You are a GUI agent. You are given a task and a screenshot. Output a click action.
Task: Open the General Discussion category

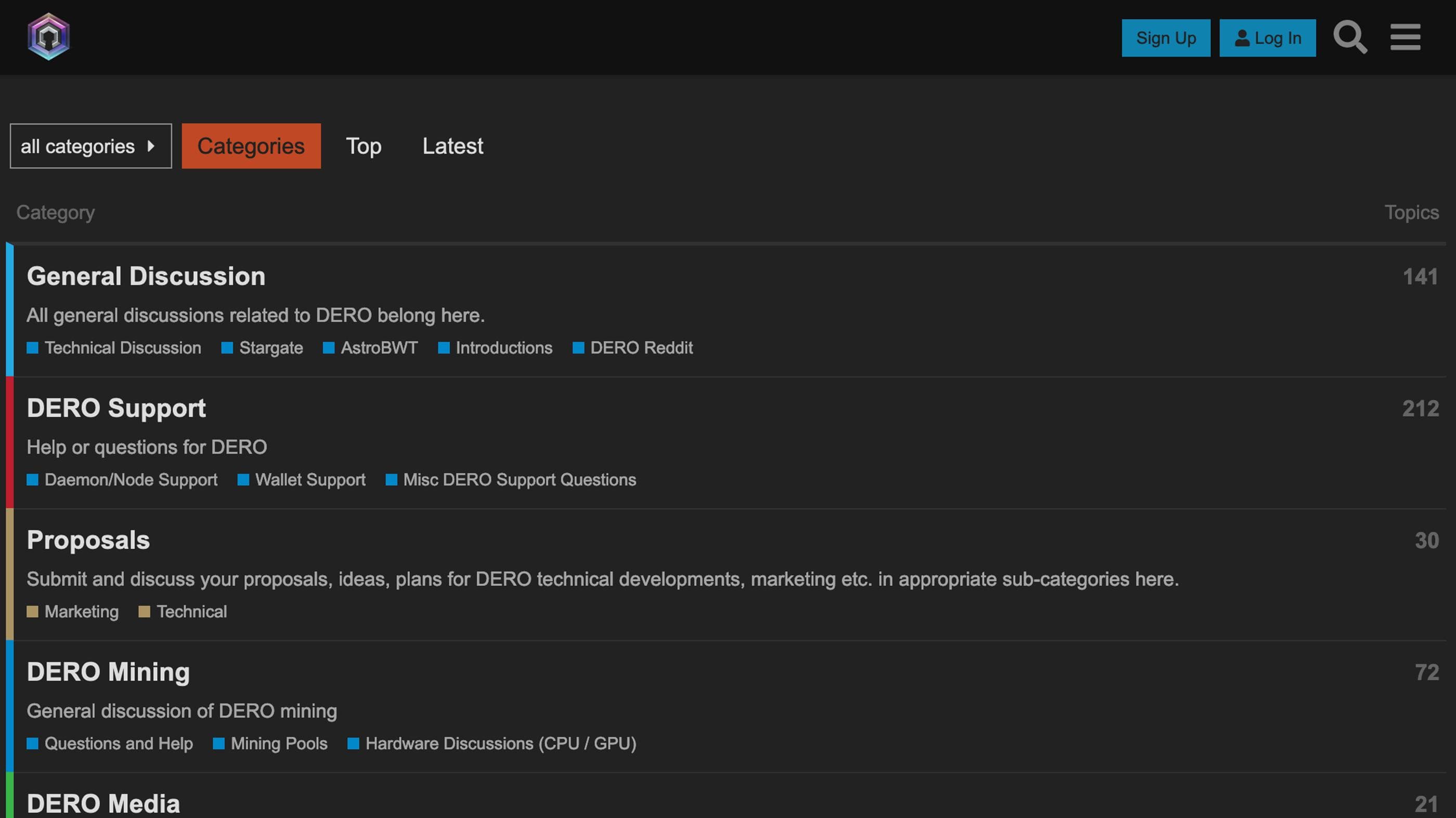(146, 277)
